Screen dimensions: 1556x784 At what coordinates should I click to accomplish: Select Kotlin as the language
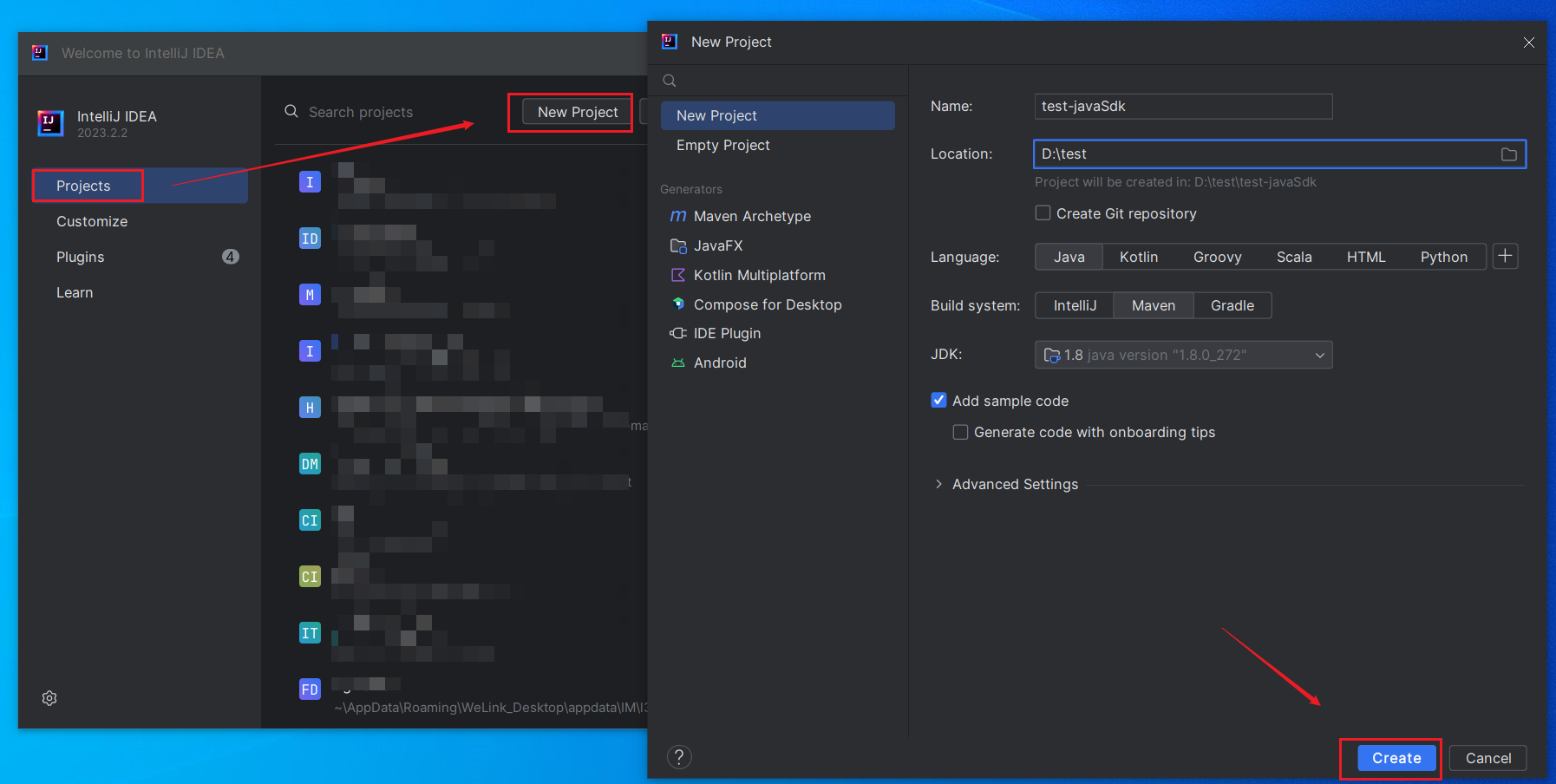pyautogui.click(x=1138, y=257)
